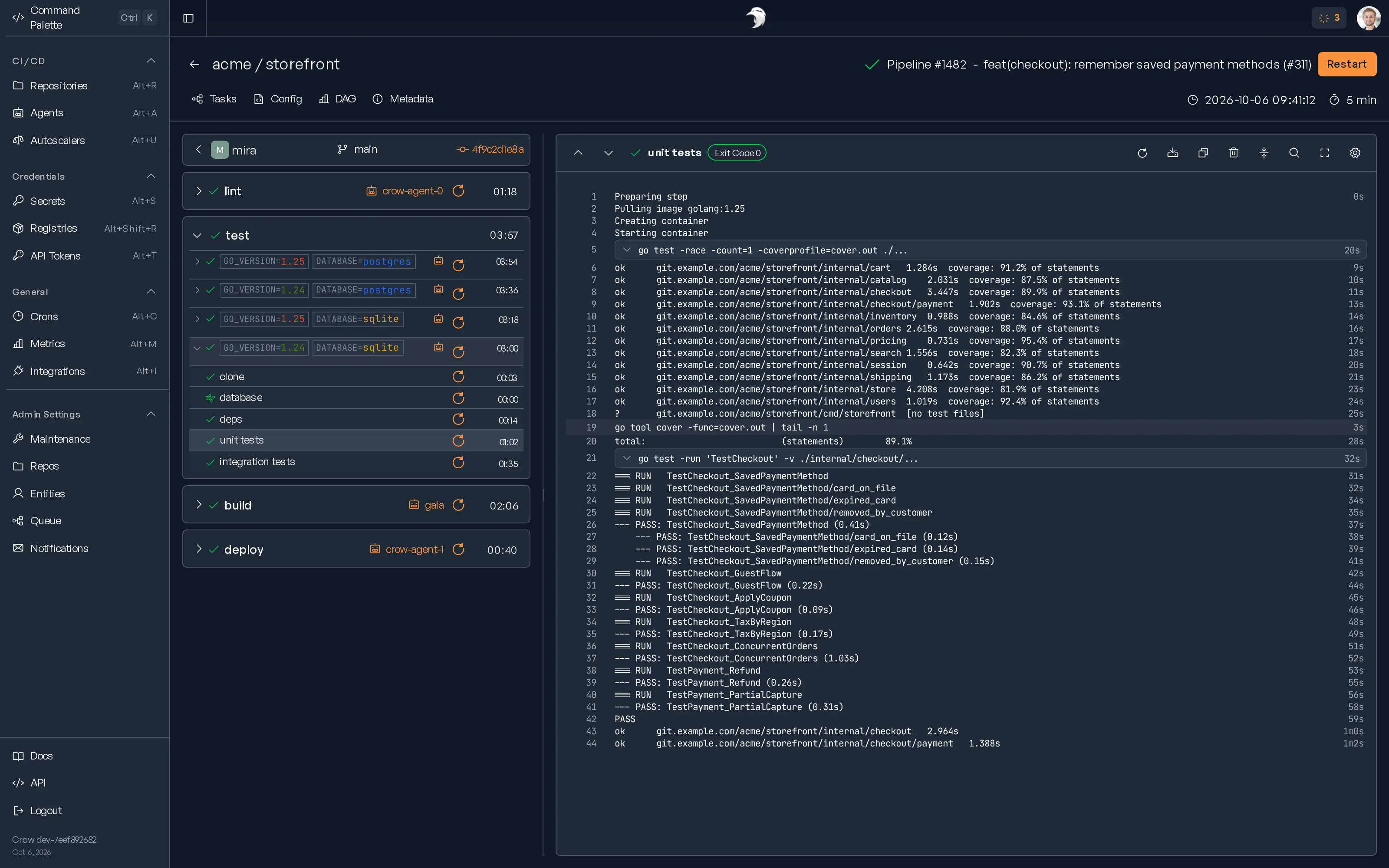
Task: Open log viewer settings gear
Action: tap(1355, 153)
